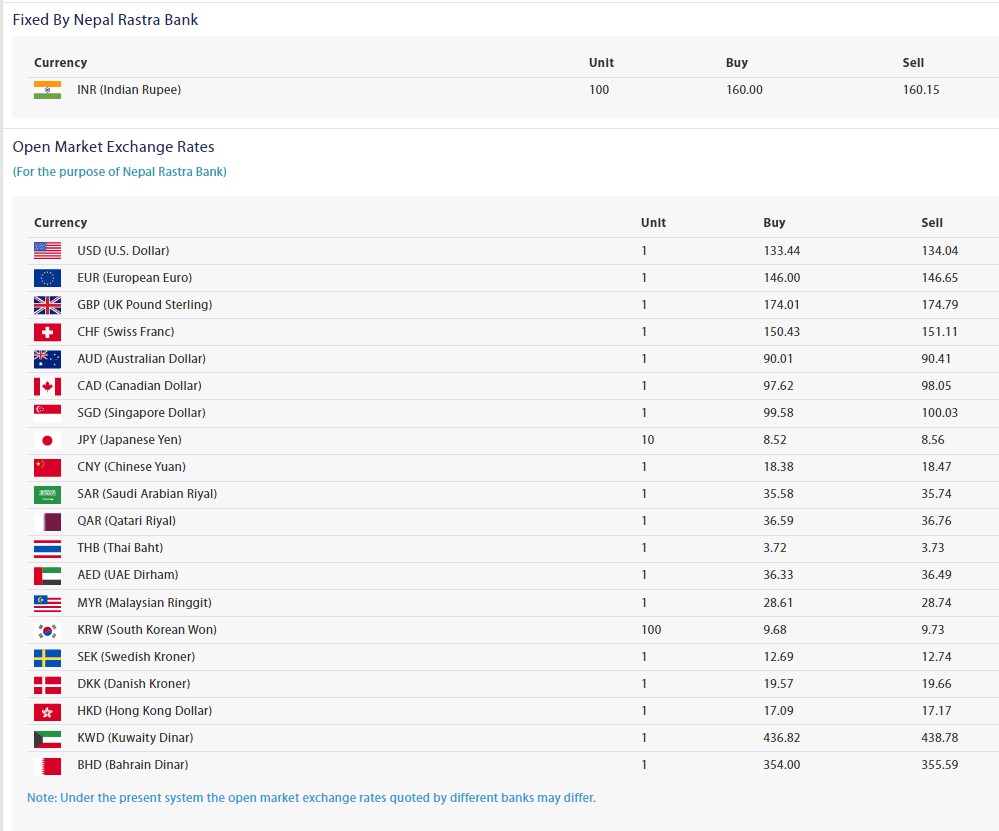
Task: Click USD (U.S. Dollar) currency name
Action: pyautogui.click(x=123, y=251)
